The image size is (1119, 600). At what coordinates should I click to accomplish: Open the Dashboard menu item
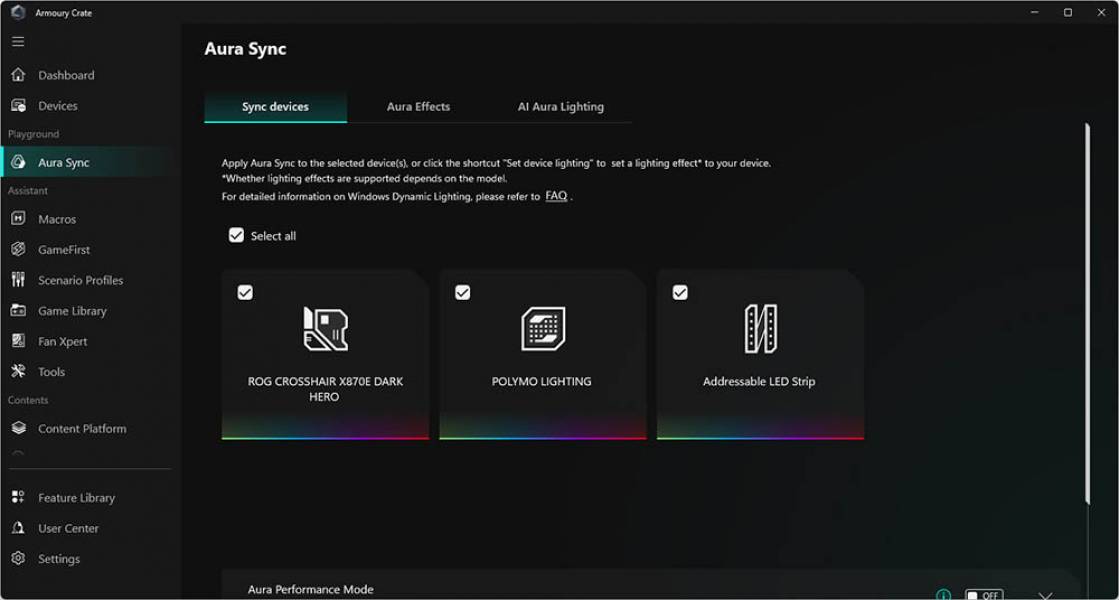click(x=66, y=75)
